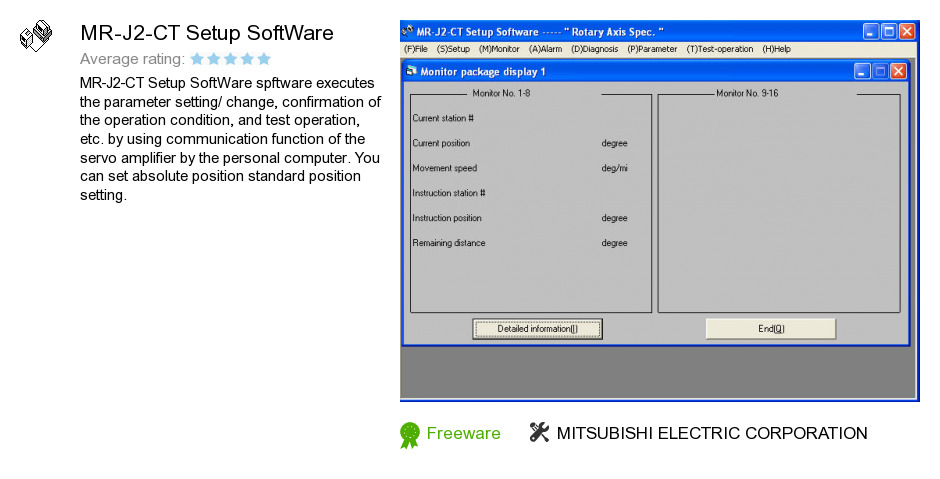The image size is (940, 479).
Task: Click the first rating star
Action: click(197, 59)
